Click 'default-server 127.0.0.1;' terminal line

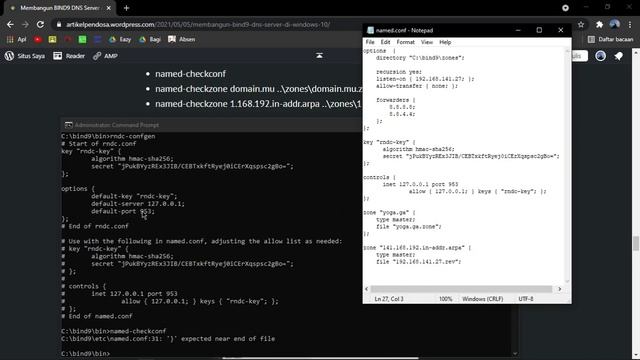point(138,204)
